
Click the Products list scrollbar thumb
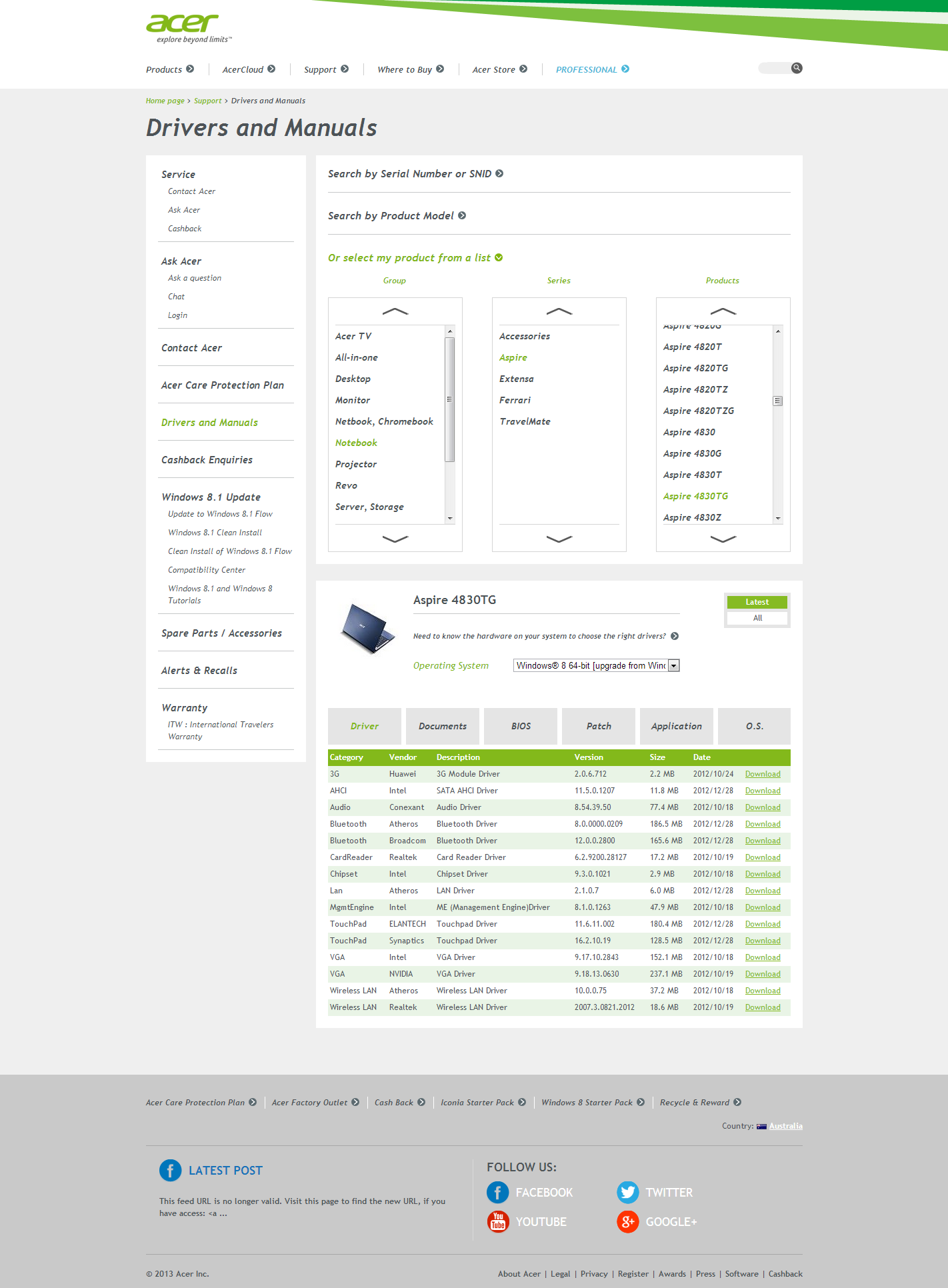tap(778, 401)
